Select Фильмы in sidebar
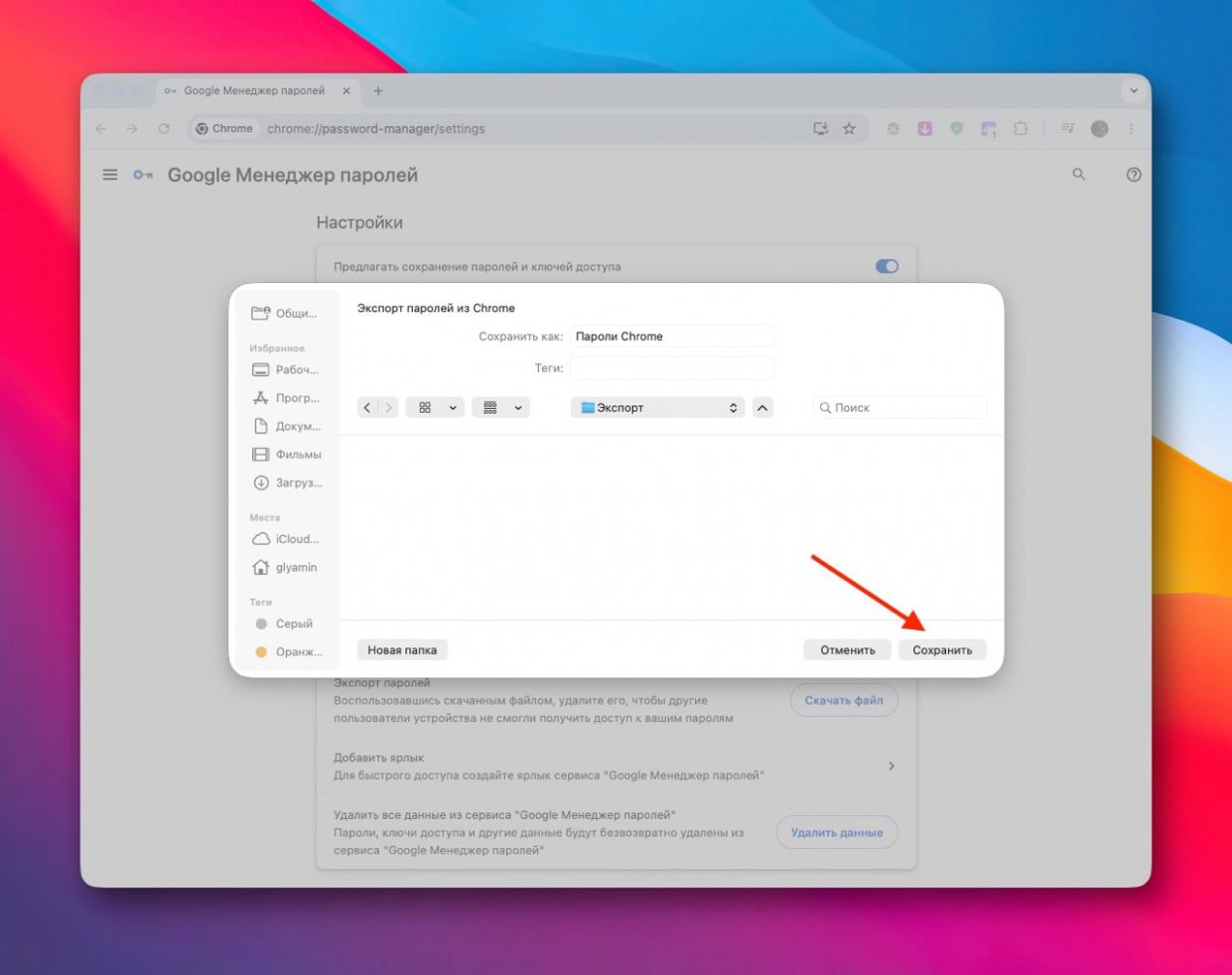Image resolution: width=1232 pixels, height=975 pixels. coord(285,455)
